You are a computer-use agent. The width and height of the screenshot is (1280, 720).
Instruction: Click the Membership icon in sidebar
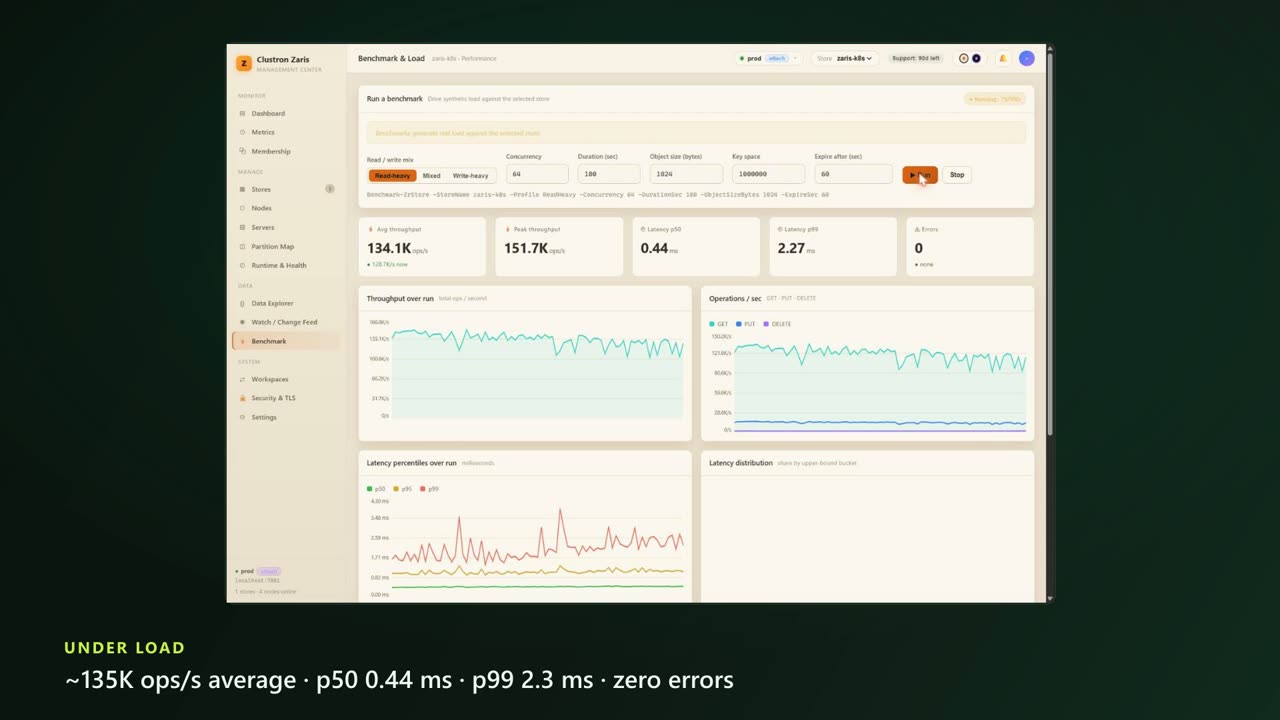pyautogui.click(x=242, y=151)
